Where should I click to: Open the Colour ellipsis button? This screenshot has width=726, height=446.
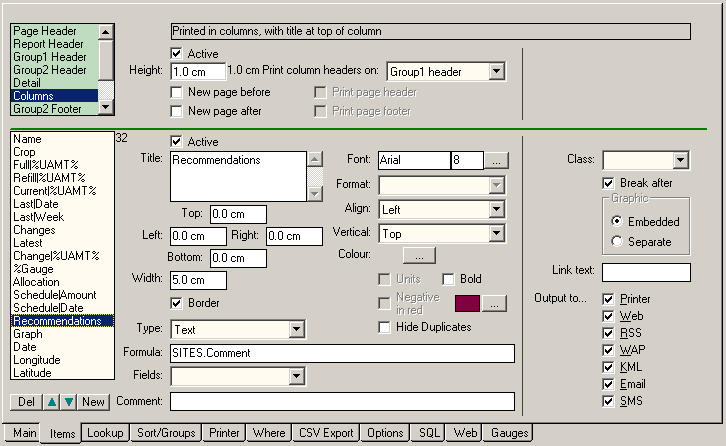pos(425,256)
